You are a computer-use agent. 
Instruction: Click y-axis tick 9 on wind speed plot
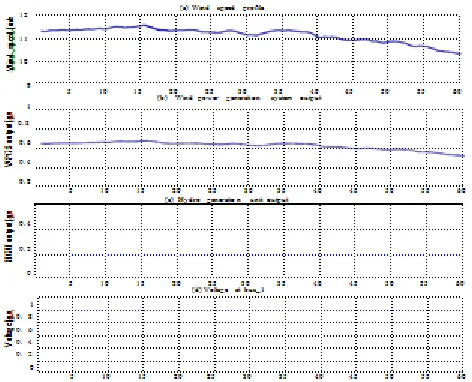click(29, 85)
